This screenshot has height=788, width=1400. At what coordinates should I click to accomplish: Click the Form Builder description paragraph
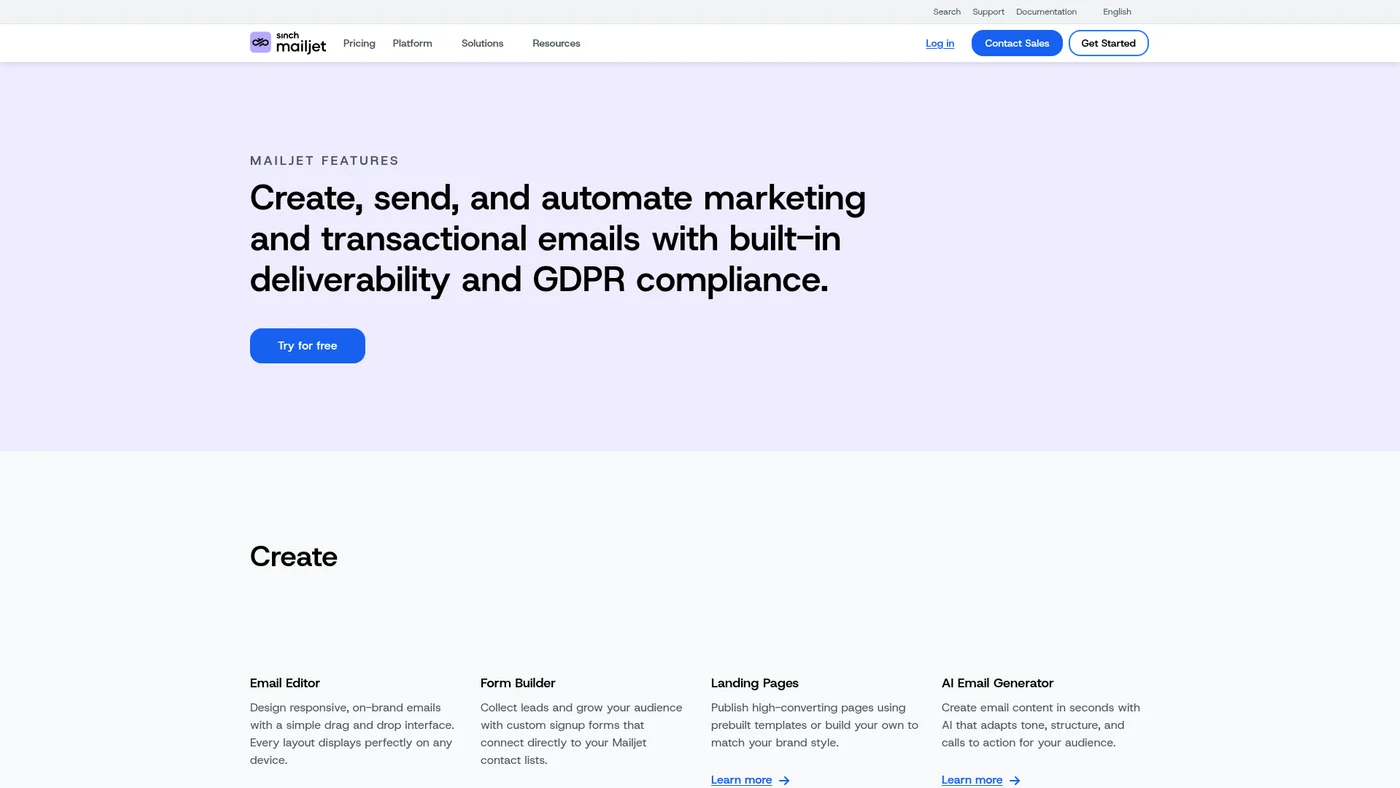tap(581, 734)
